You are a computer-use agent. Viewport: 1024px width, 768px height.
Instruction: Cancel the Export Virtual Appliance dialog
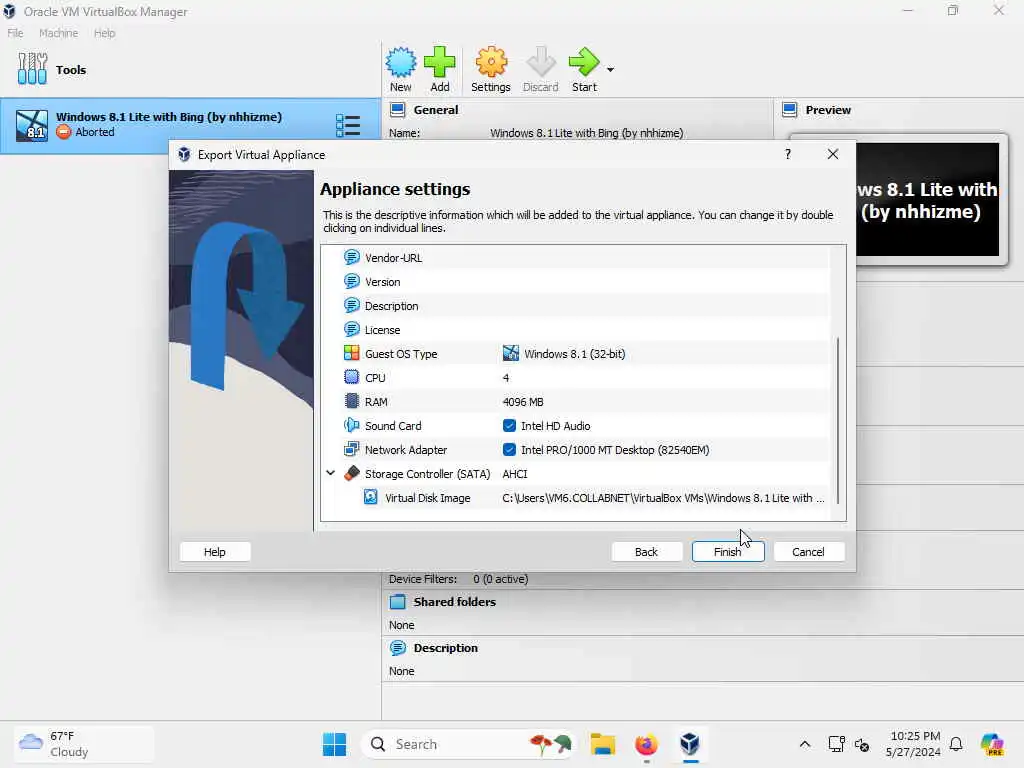coord(808,552)
